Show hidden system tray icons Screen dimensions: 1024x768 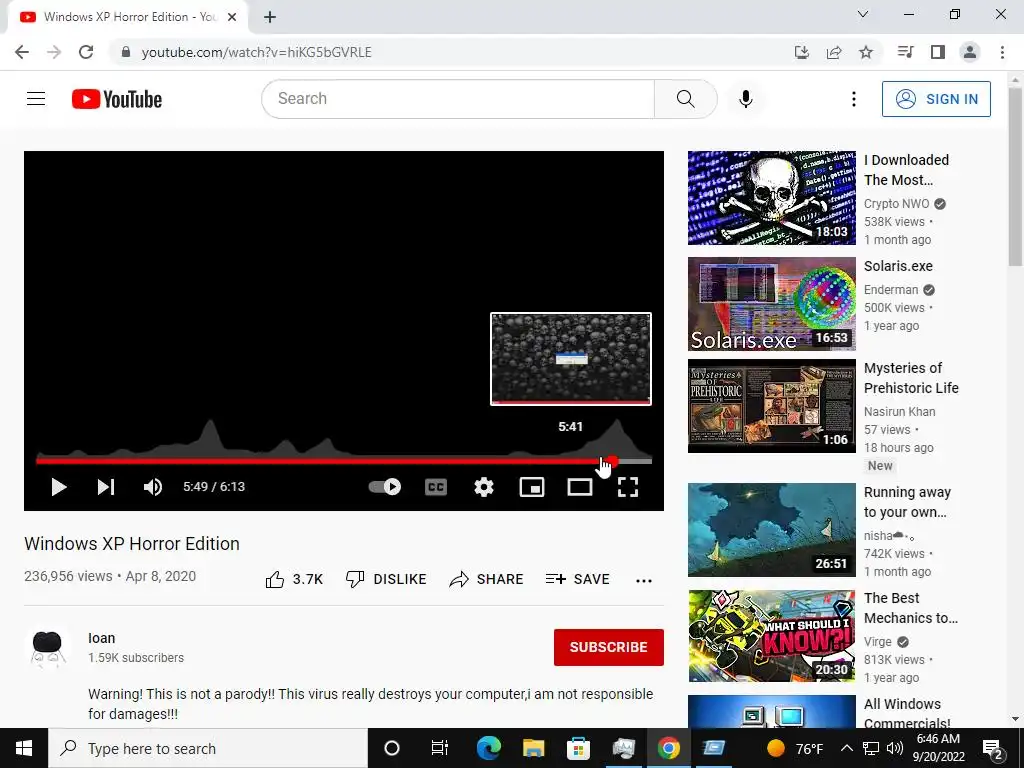[x=846, y=748]
